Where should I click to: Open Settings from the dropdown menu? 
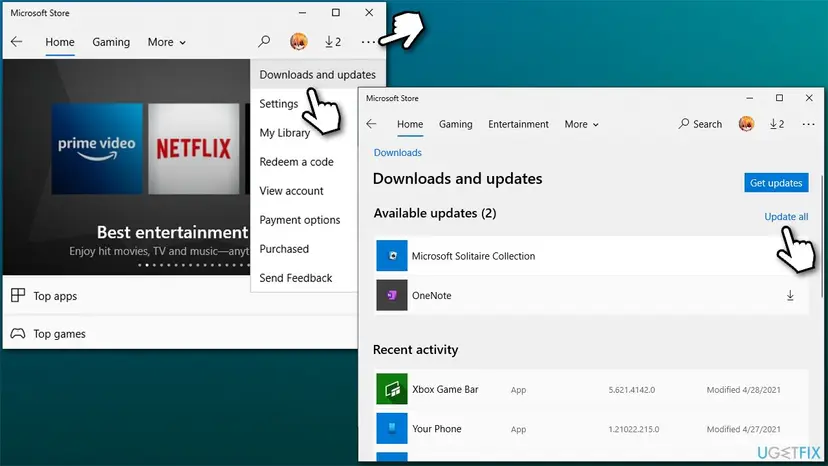click(x=279, y=104)
